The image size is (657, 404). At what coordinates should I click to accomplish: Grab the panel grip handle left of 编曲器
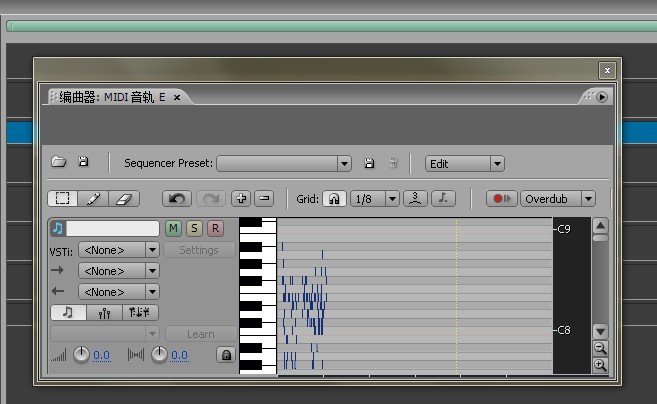pyautogui.click(x=53, y=97)
